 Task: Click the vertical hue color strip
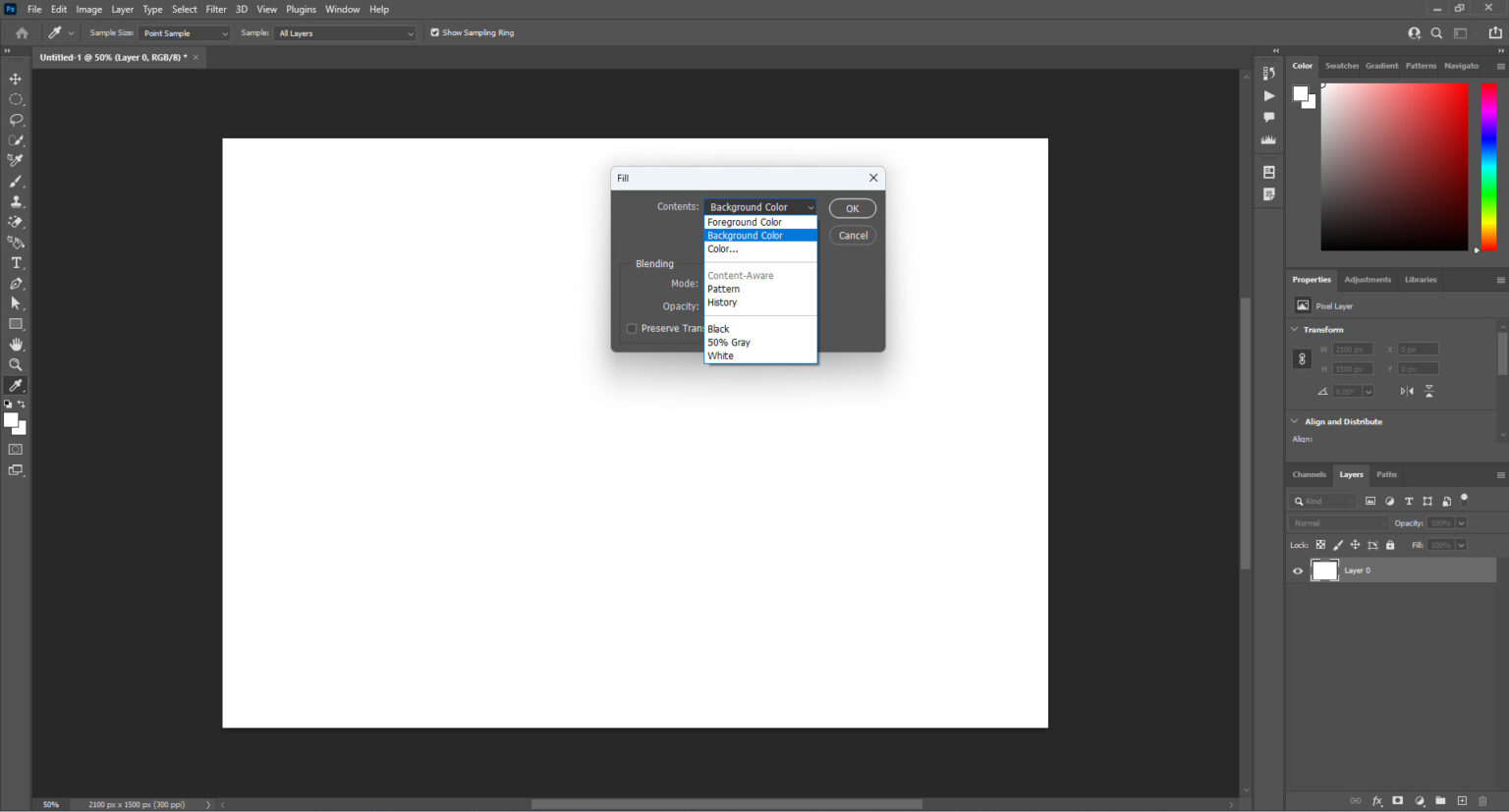tap(1487, 167)
